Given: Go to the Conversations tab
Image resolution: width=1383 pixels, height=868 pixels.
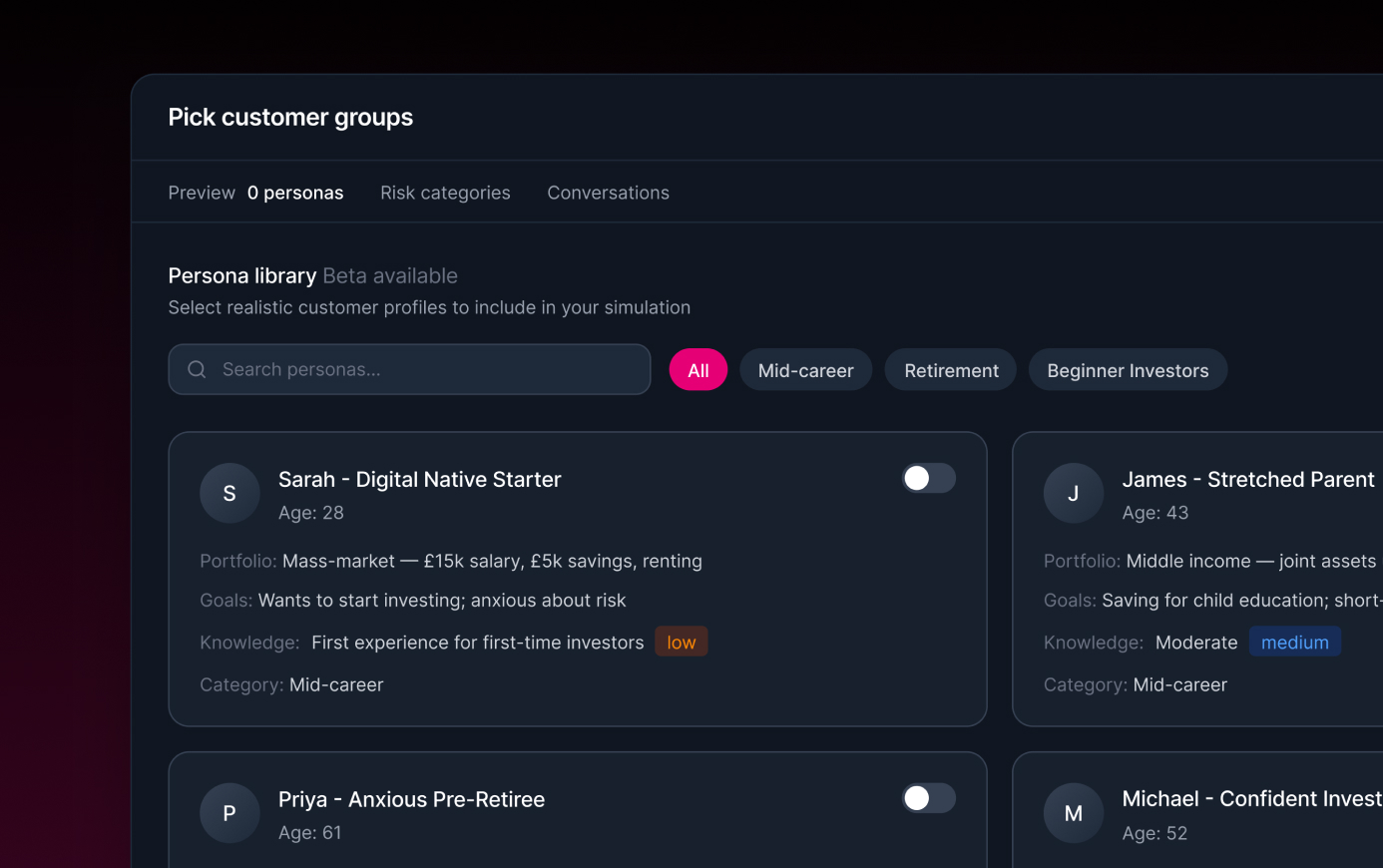Looking at the screenshot, I should [608, 193].
